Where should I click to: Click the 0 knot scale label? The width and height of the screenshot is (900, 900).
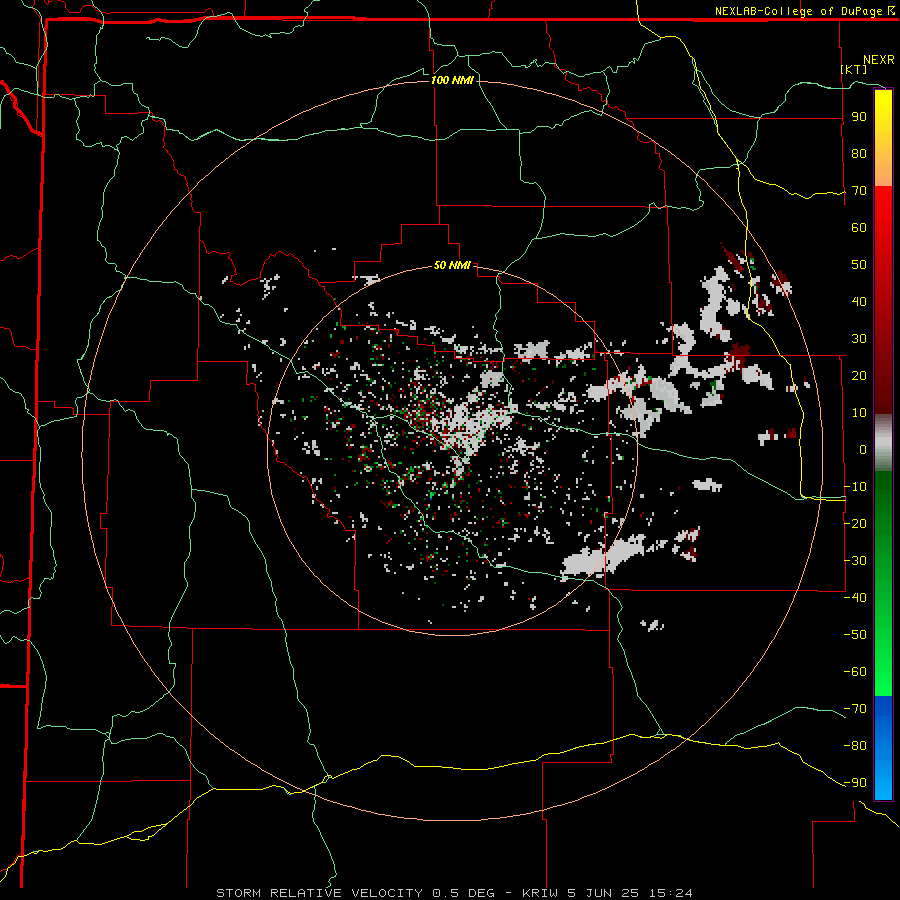coord(863,450)
